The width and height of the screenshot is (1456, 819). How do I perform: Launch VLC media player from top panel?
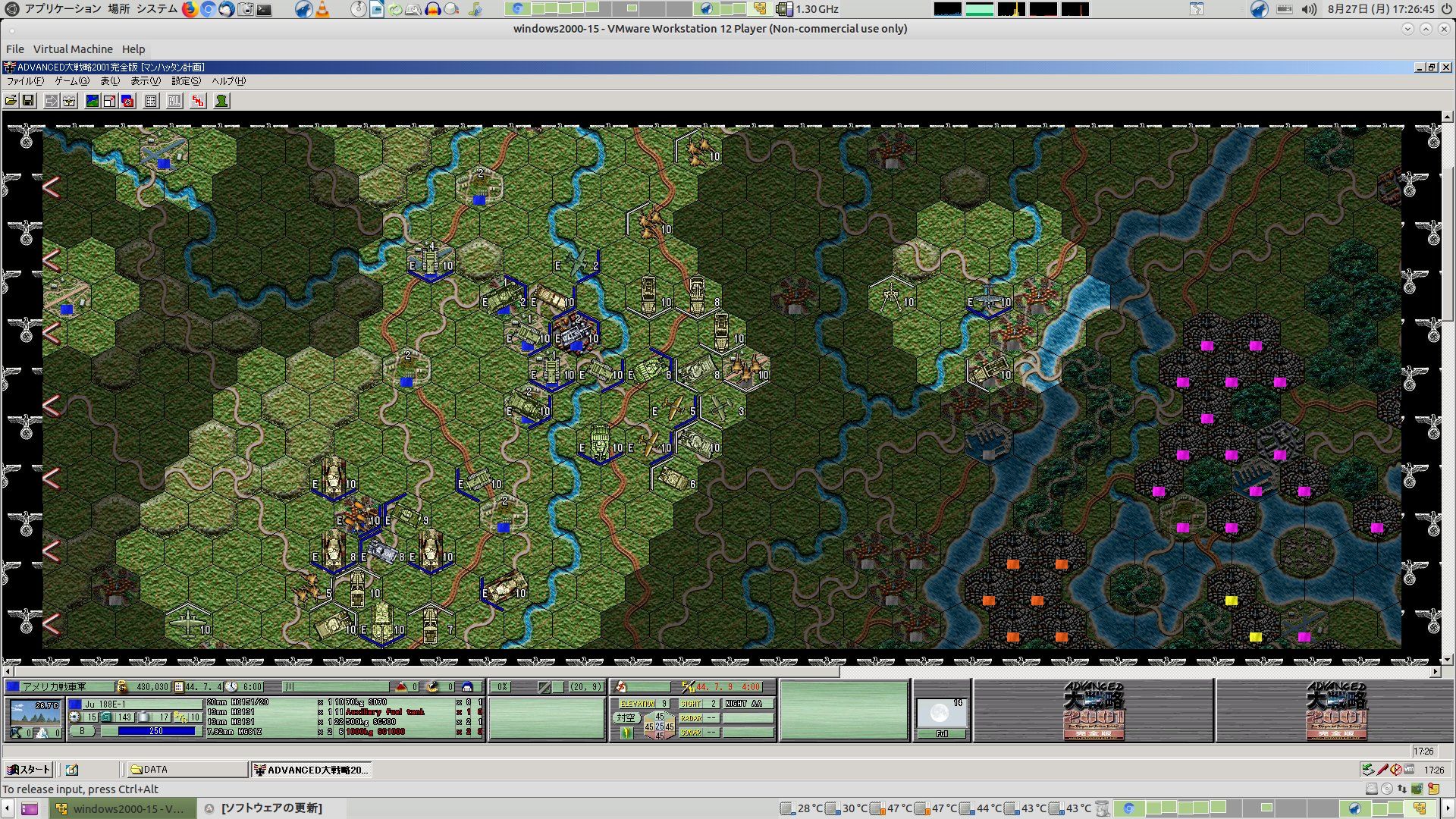(322, 9)
